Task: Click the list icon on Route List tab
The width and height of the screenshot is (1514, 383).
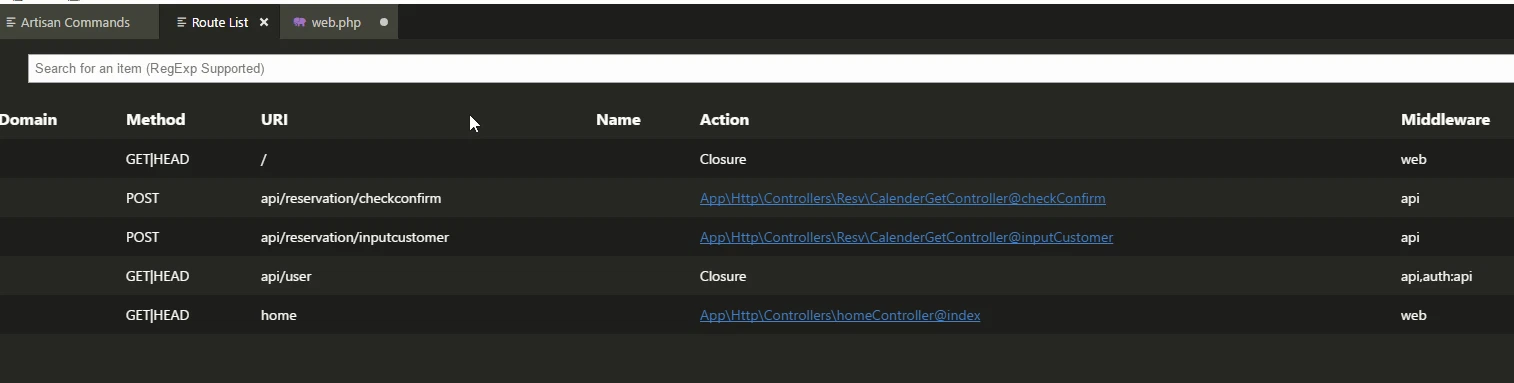Action: [x=181, y=22]
